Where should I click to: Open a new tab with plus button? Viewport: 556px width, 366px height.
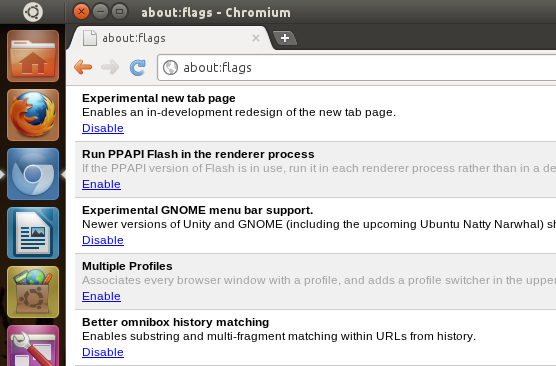tap(285, 38)
